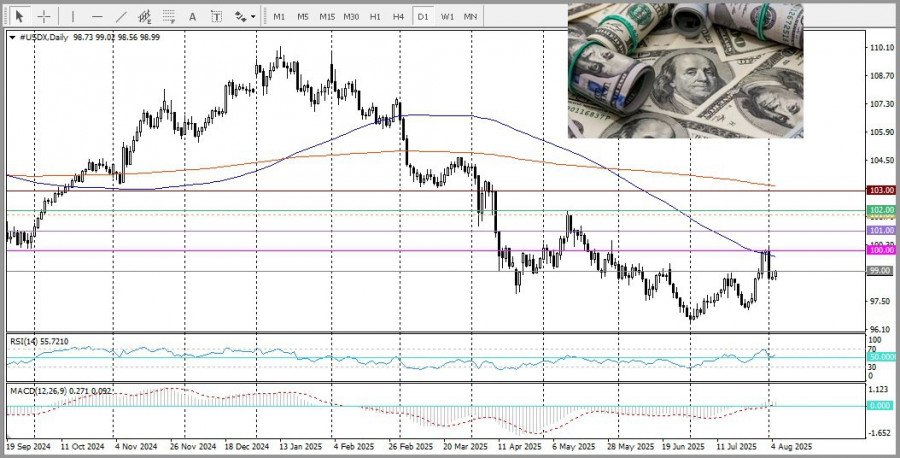Open the arrows tool dropdown arrow
Screen dimensions: 900x458
pos(254,17)
